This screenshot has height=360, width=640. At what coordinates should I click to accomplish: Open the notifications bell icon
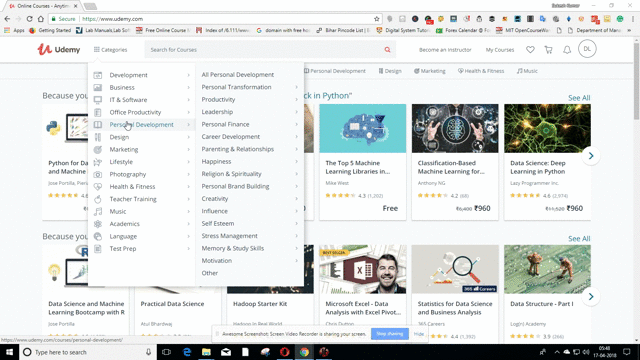567,50
